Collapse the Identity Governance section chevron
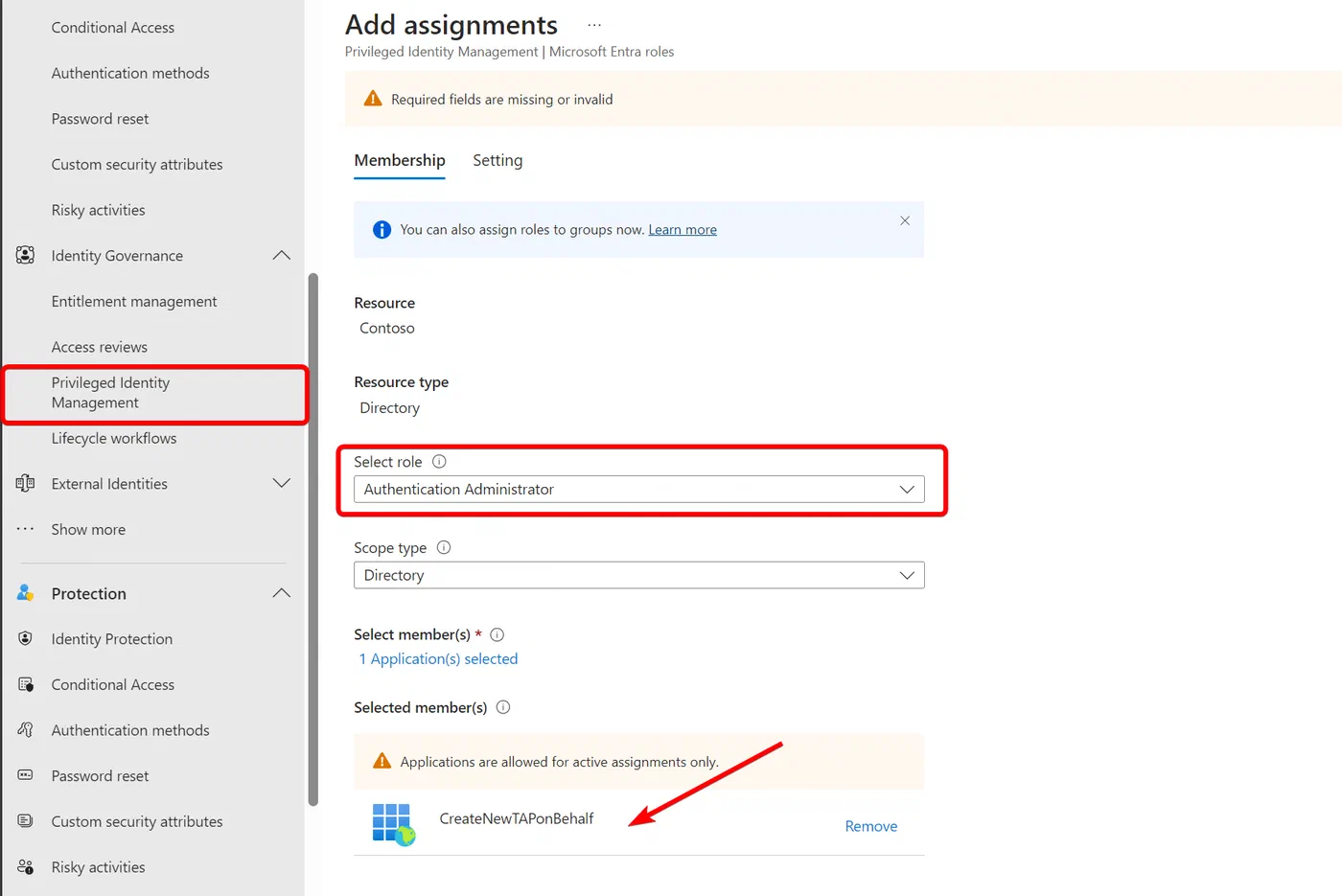 coord(281,255)
